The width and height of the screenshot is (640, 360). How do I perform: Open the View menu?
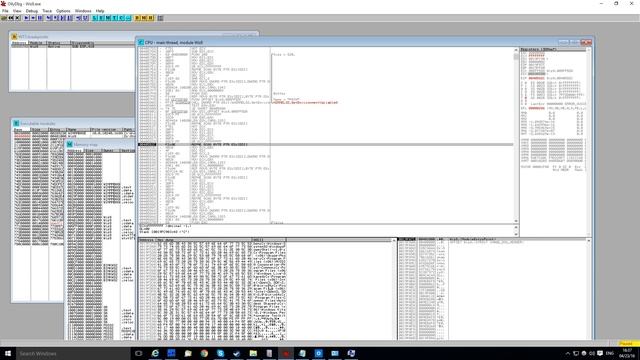coord(17,11)
